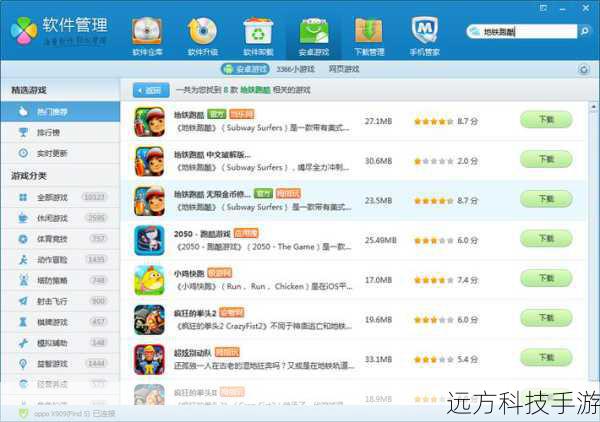Viewport: 600px width, 422px height.
Task: Open the 地铁跑酷 中文破解版 app thumbnail
Action: (x=150, y=161)
